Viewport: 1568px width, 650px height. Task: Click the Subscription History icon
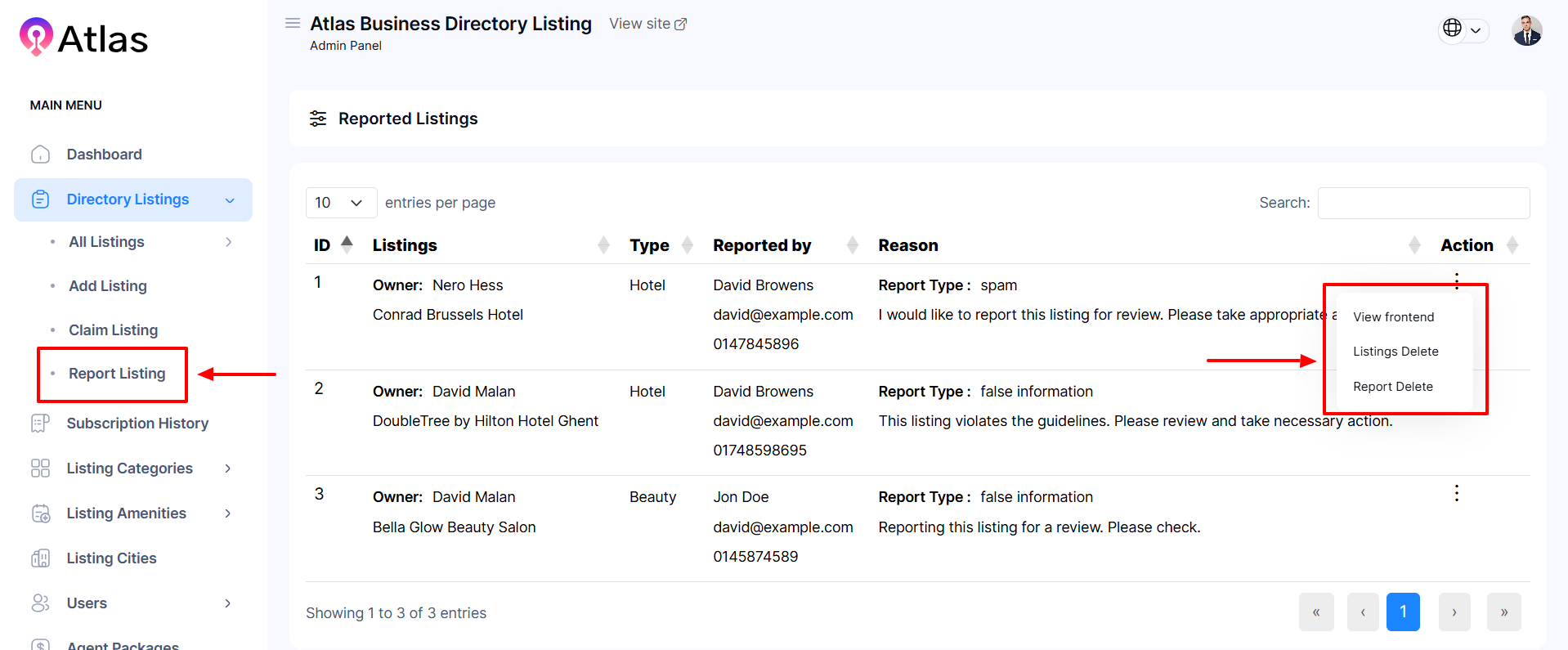click(x=40, y=424)
